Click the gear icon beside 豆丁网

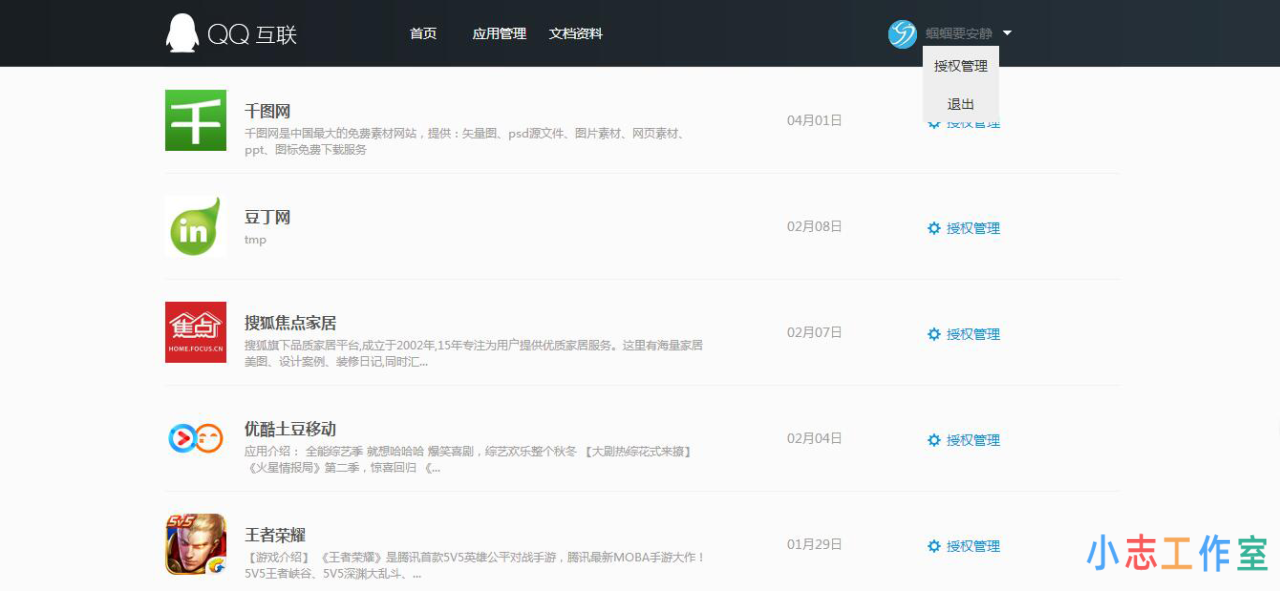(933, 228)
